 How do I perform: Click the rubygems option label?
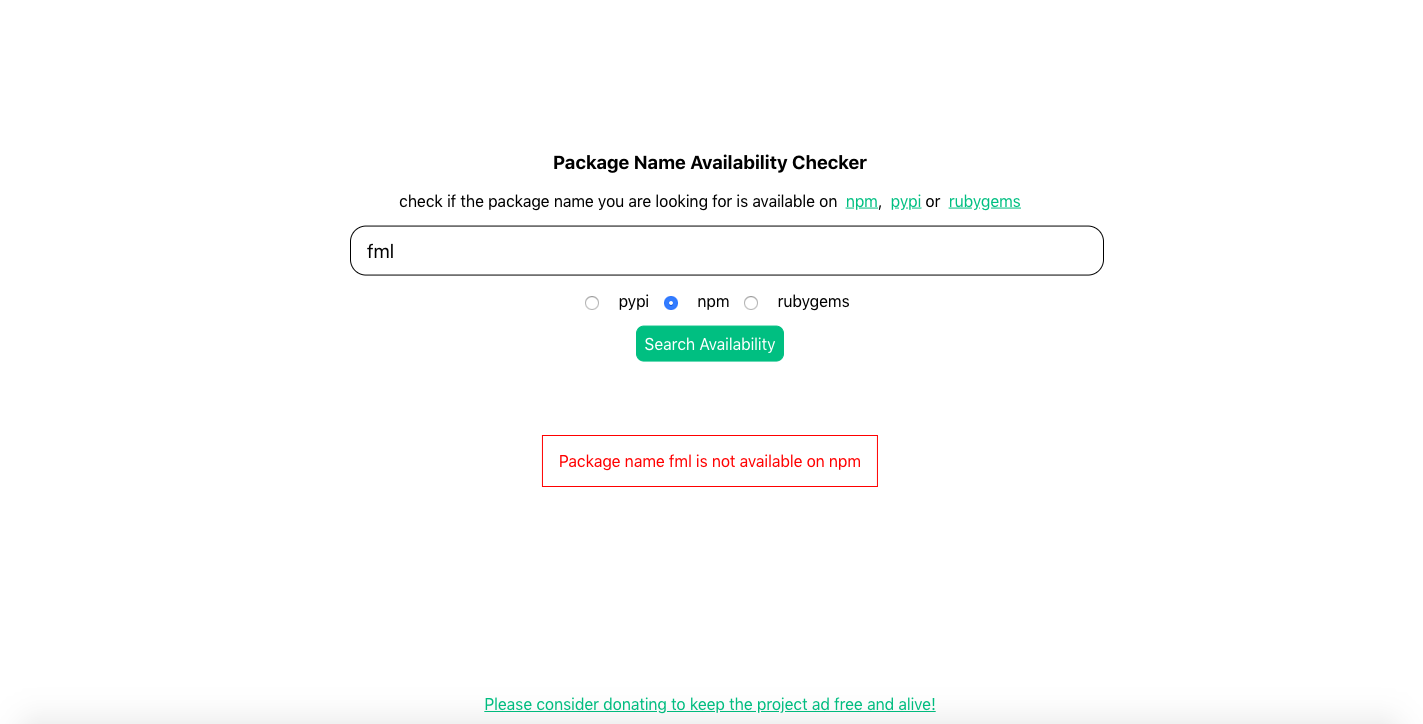[x=812, y=301]
